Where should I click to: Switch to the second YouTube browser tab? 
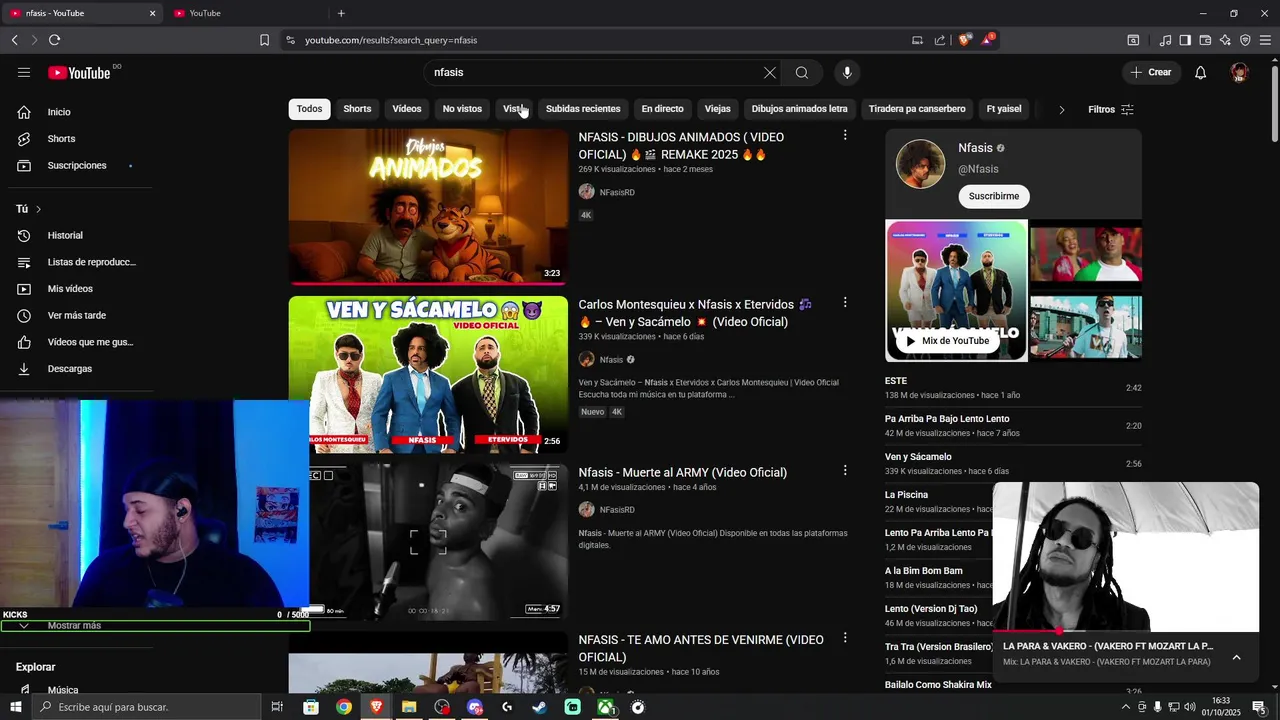[x=245, y=13]
